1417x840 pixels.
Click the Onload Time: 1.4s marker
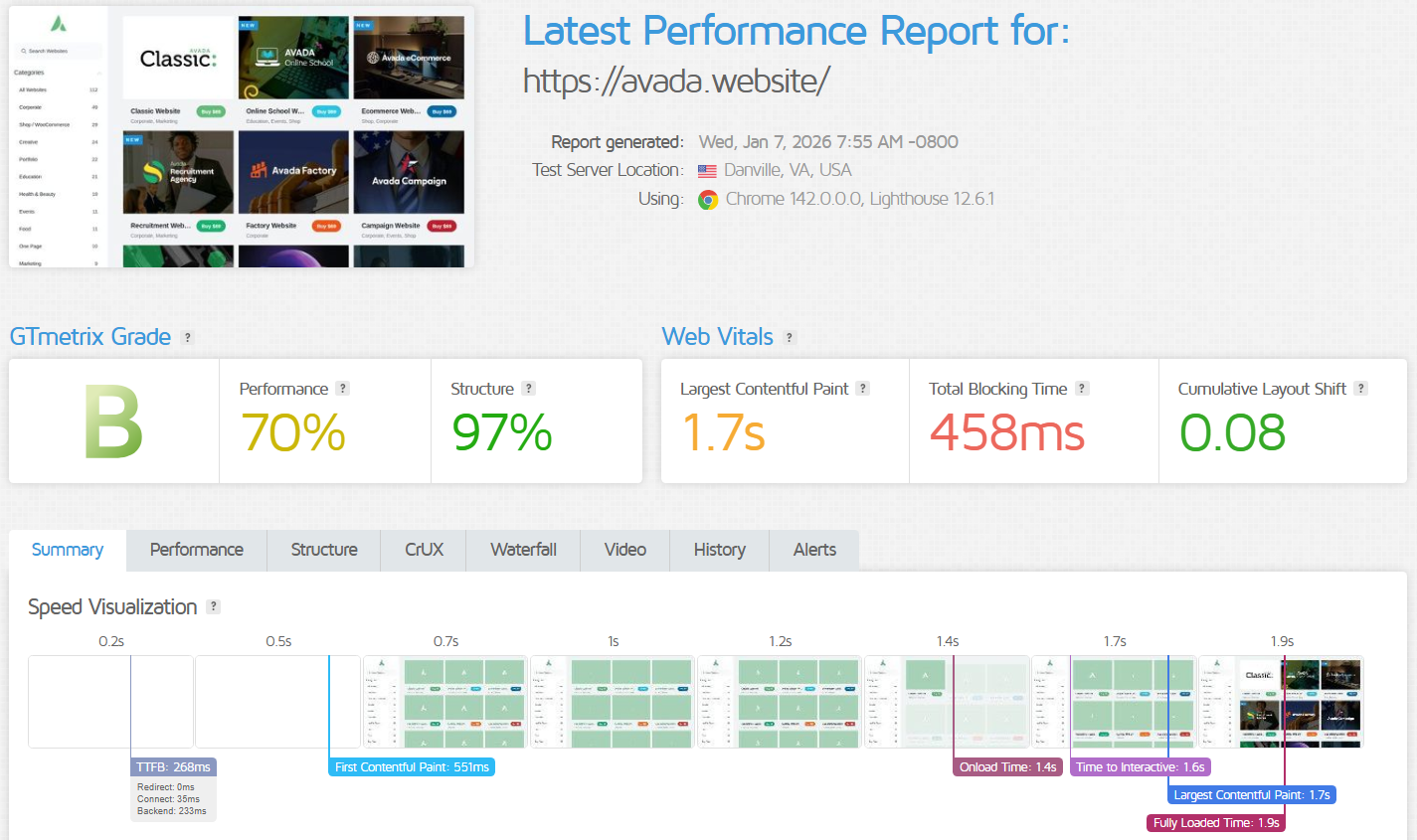click(1008, 767)
